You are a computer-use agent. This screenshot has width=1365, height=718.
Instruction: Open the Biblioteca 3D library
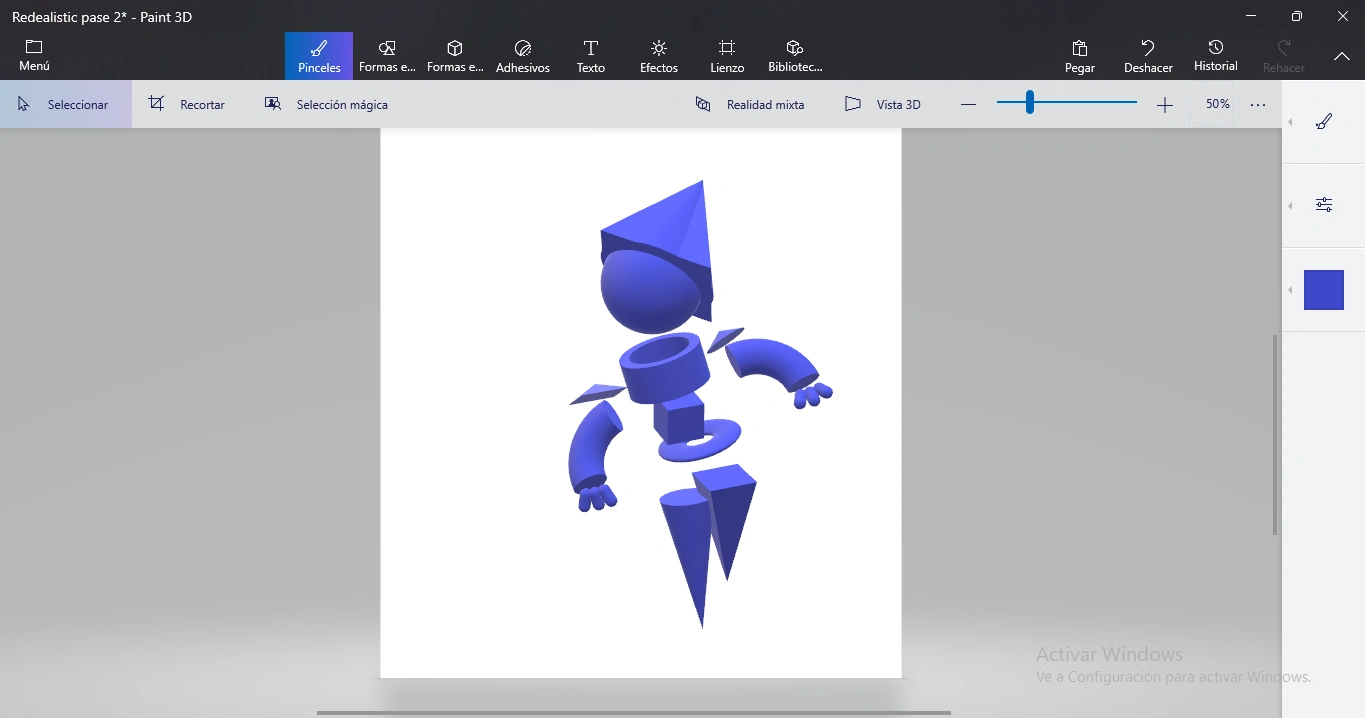point(795,56)
